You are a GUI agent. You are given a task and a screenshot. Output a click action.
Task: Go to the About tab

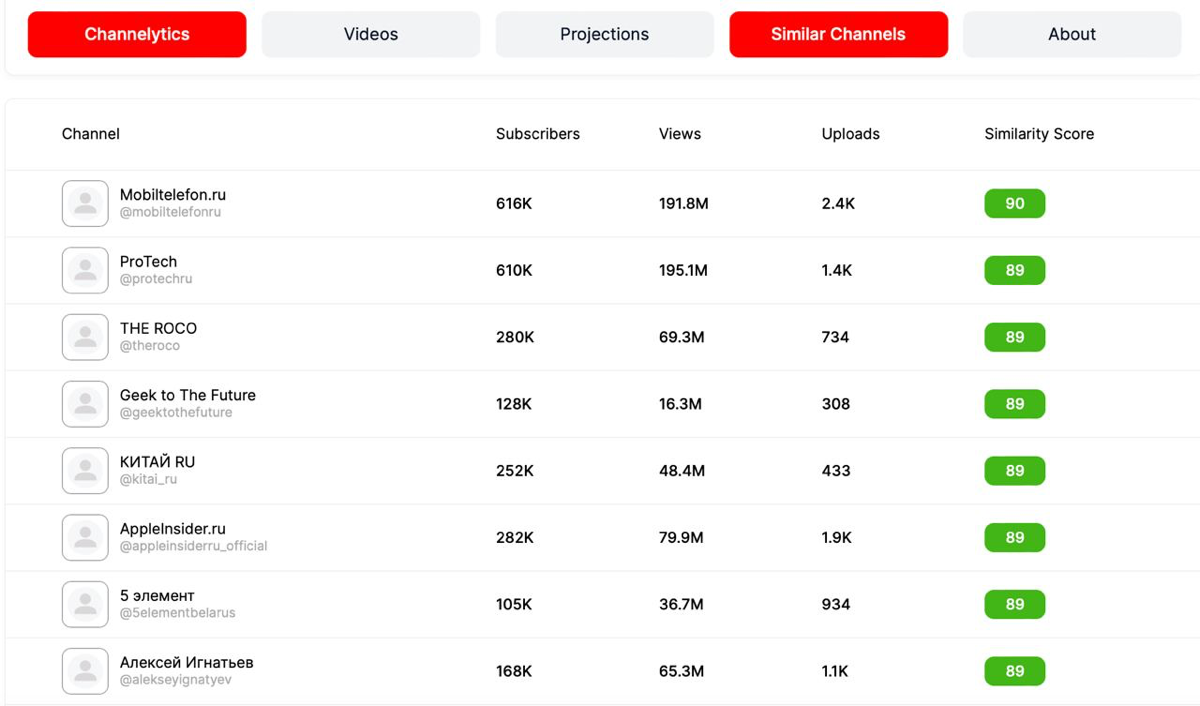[1072, 34]
